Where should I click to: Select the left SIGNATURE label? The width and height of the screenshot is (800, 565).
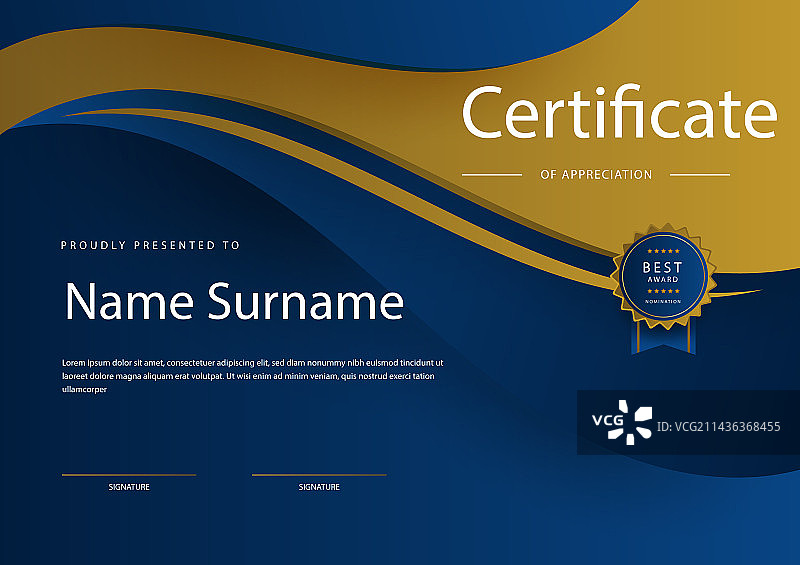tap(129, 487)
